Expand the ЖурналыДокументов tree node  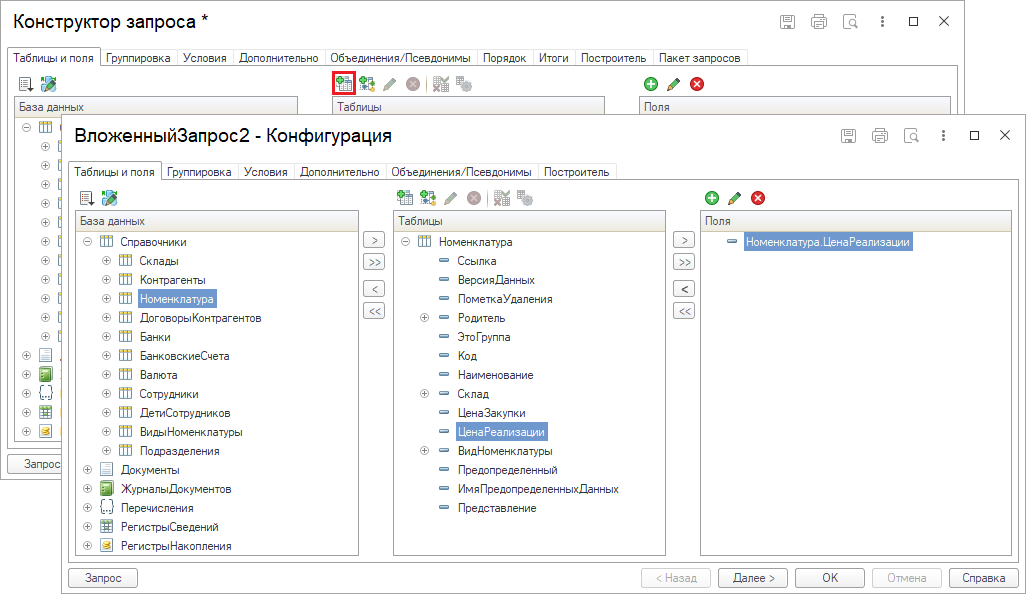point(87,488)
